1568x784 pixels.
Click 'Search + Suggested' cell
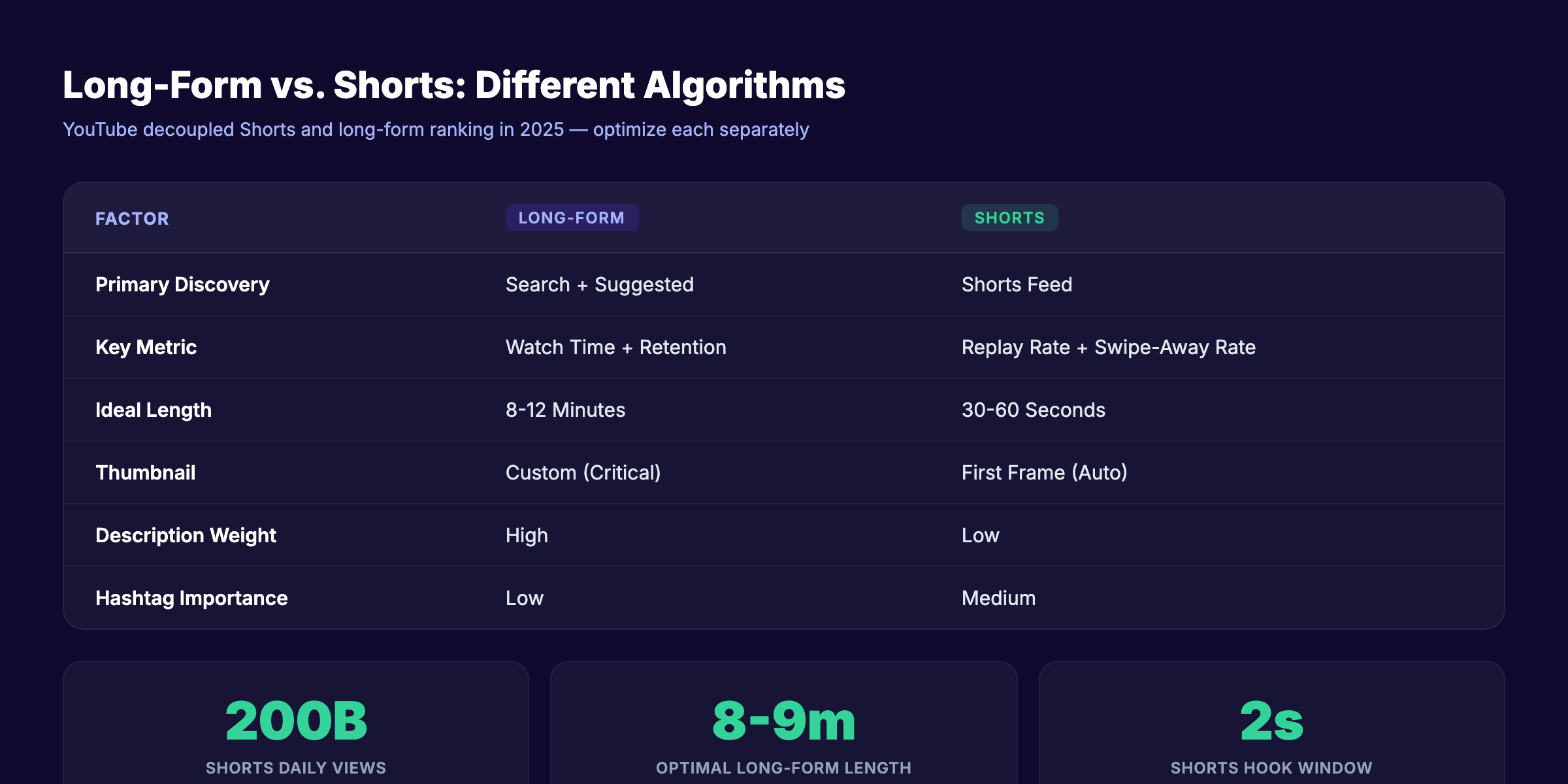click(598, 284)
